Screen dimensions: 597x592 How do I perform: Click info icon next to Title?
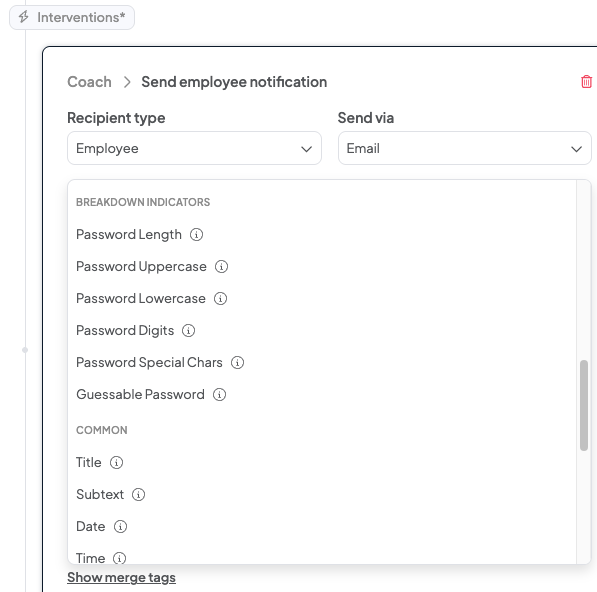pyautogui.click(x=116, y=463)
